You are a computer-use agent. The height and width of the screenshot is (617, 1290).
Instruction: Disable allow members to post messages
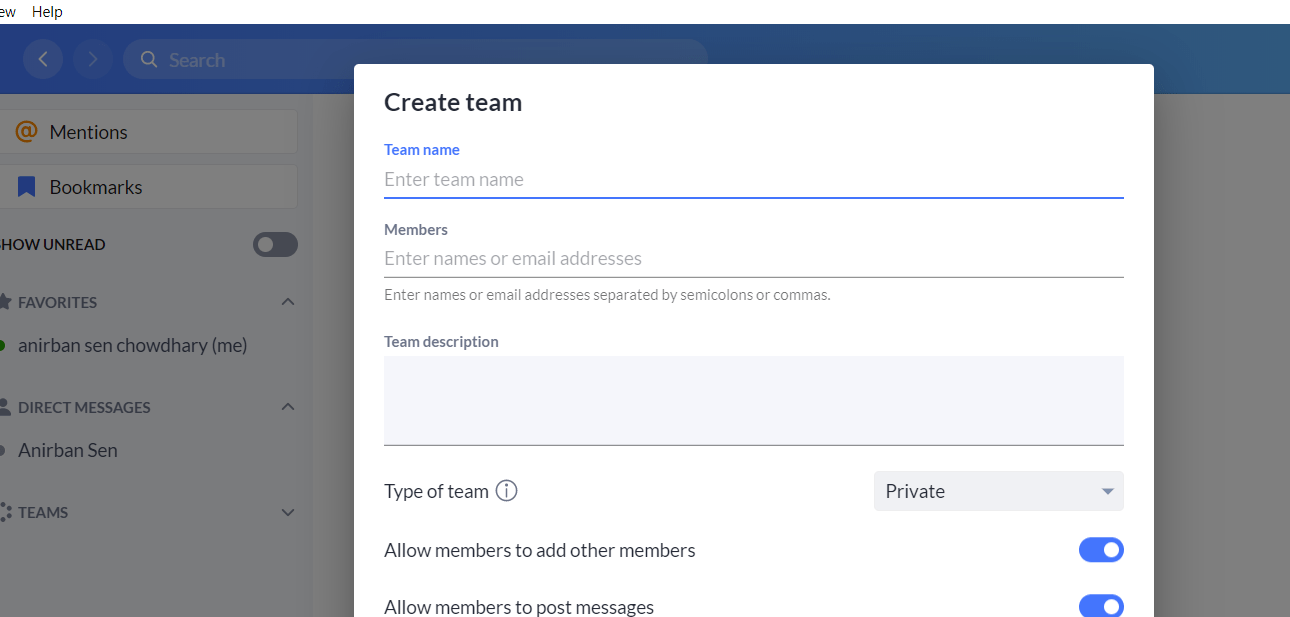pyautogui.click(x=1101, y=605)
